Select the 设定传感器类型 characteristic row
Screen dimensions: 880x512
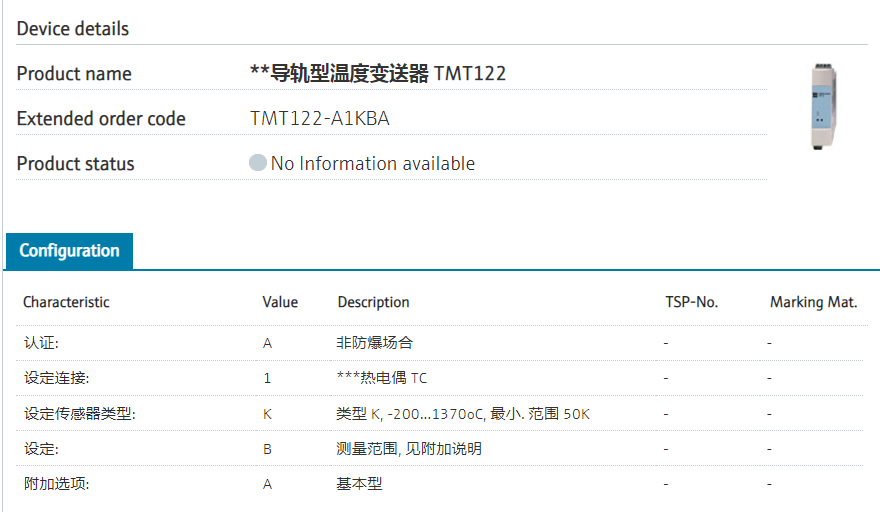point(79,414)
